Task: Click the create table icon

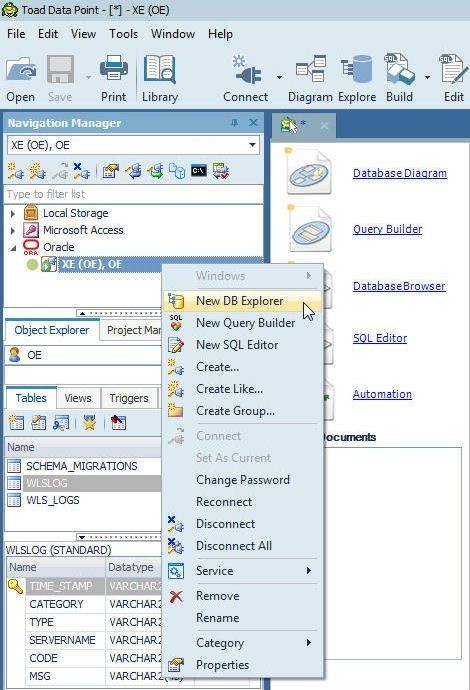Action: (16, 423)
